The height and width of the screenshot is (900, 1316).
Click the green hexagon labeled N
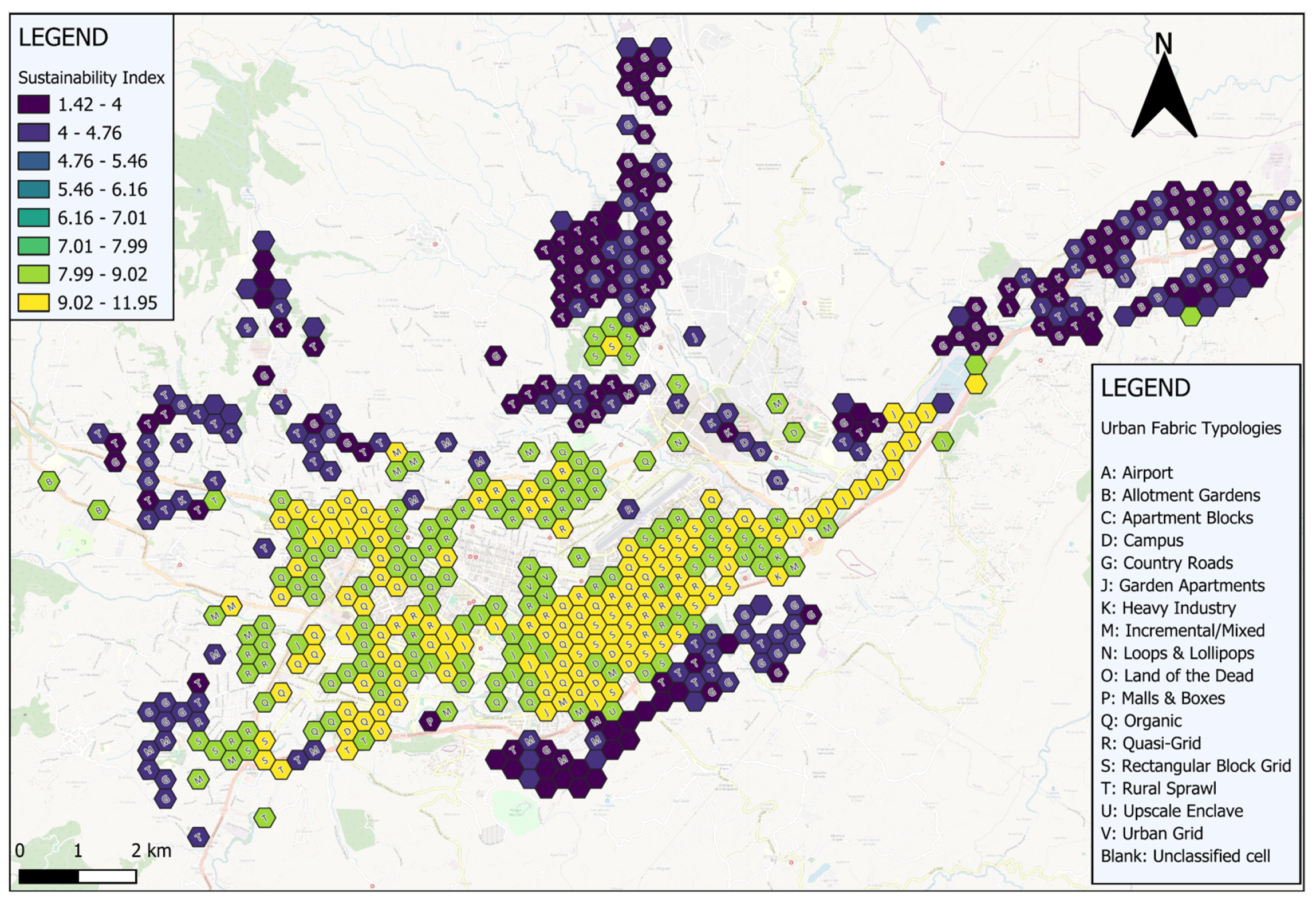[677, 442]
